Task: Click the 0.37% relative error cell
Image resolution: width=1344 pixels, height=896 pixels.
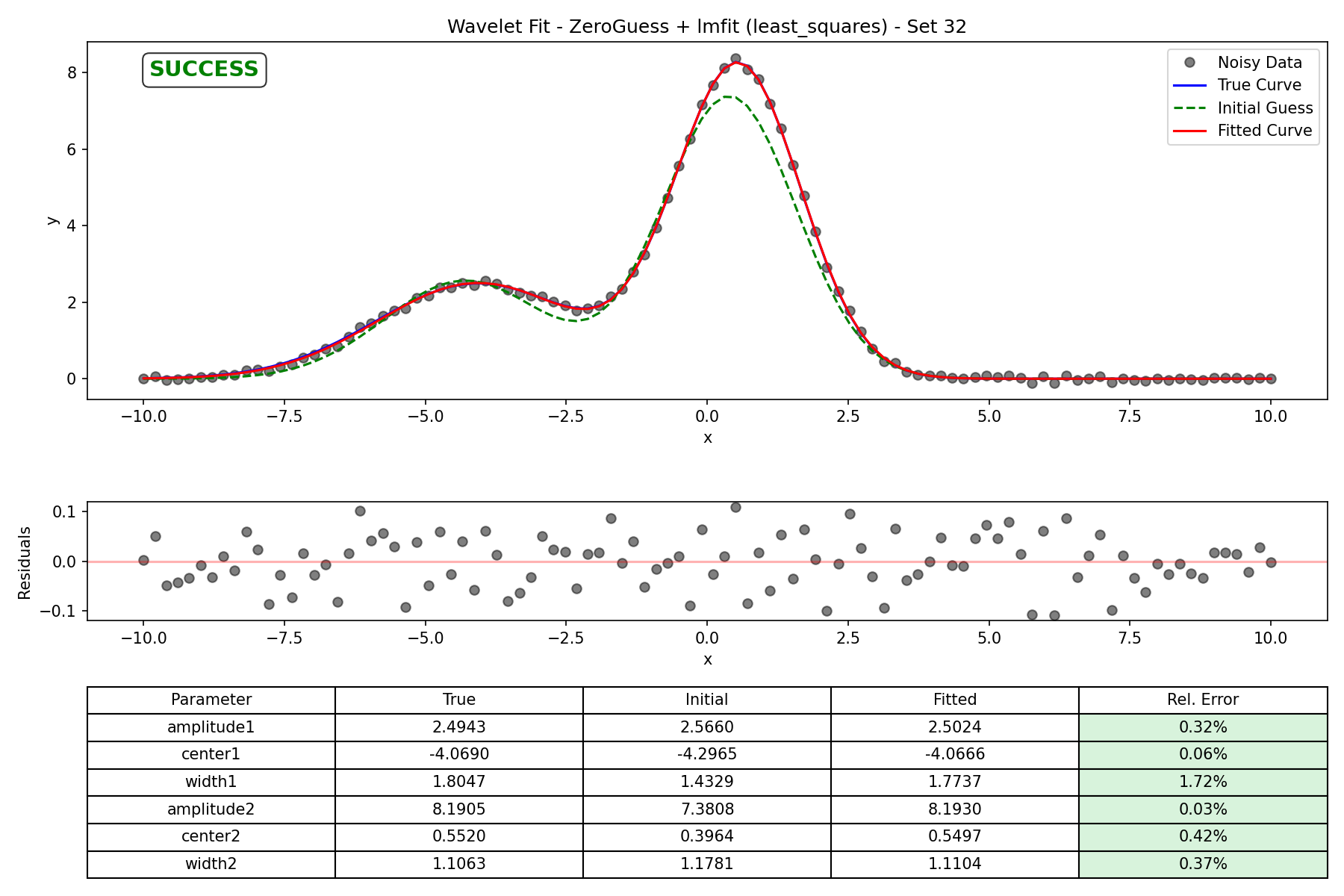Action: pyautogui.click(x=1203, y=864)
